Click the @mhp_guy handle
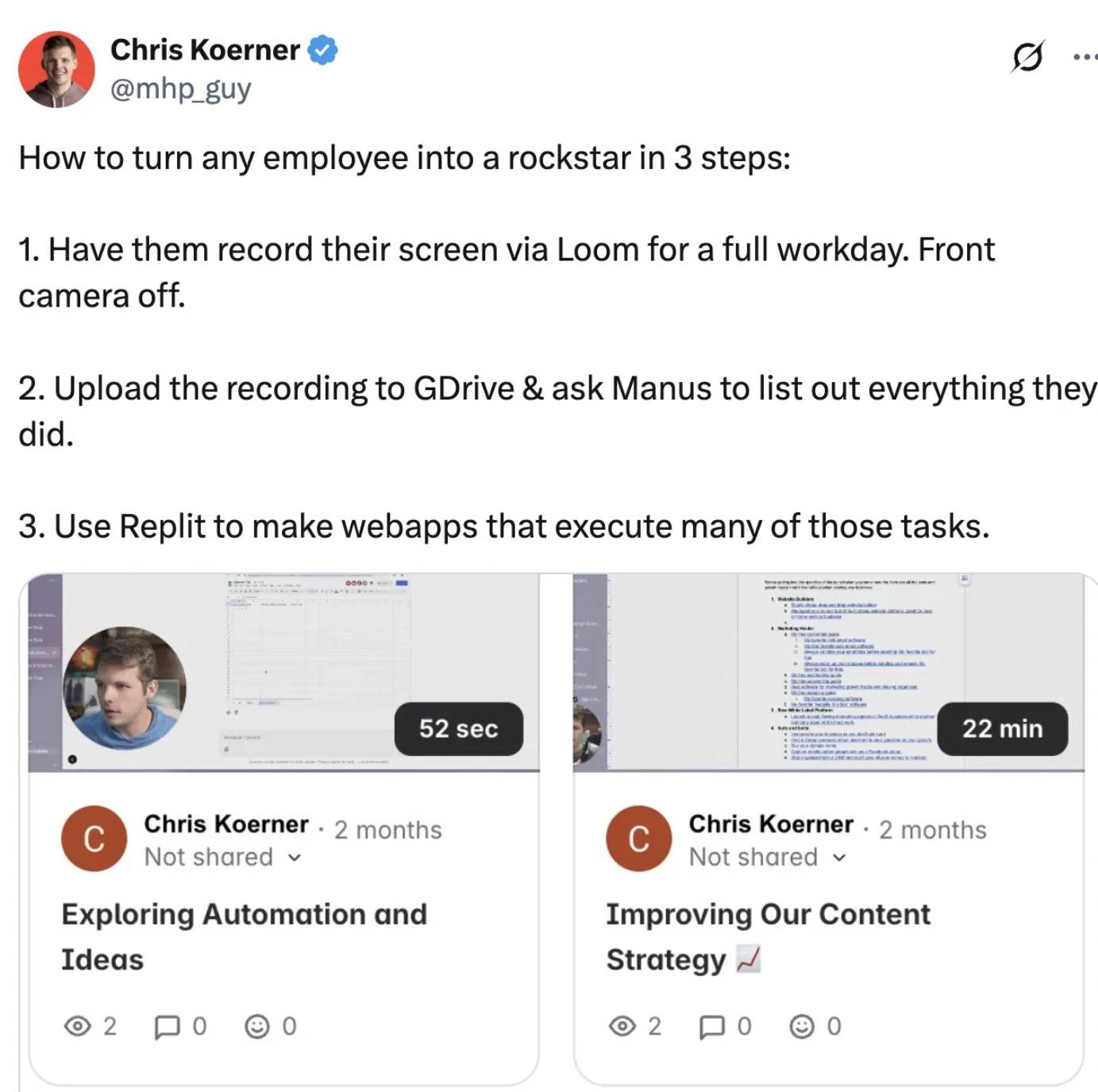The height and width of the screenshot is (1092, 1098). [180, 88]
